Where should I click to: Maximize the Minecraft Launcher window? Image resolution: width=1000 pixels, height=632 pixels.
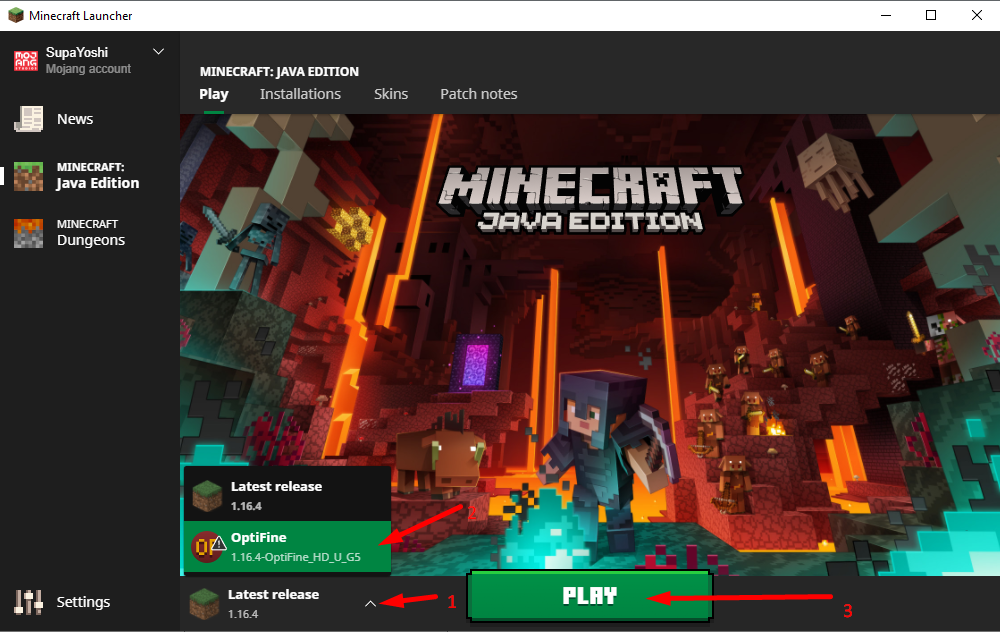[931, 15]
